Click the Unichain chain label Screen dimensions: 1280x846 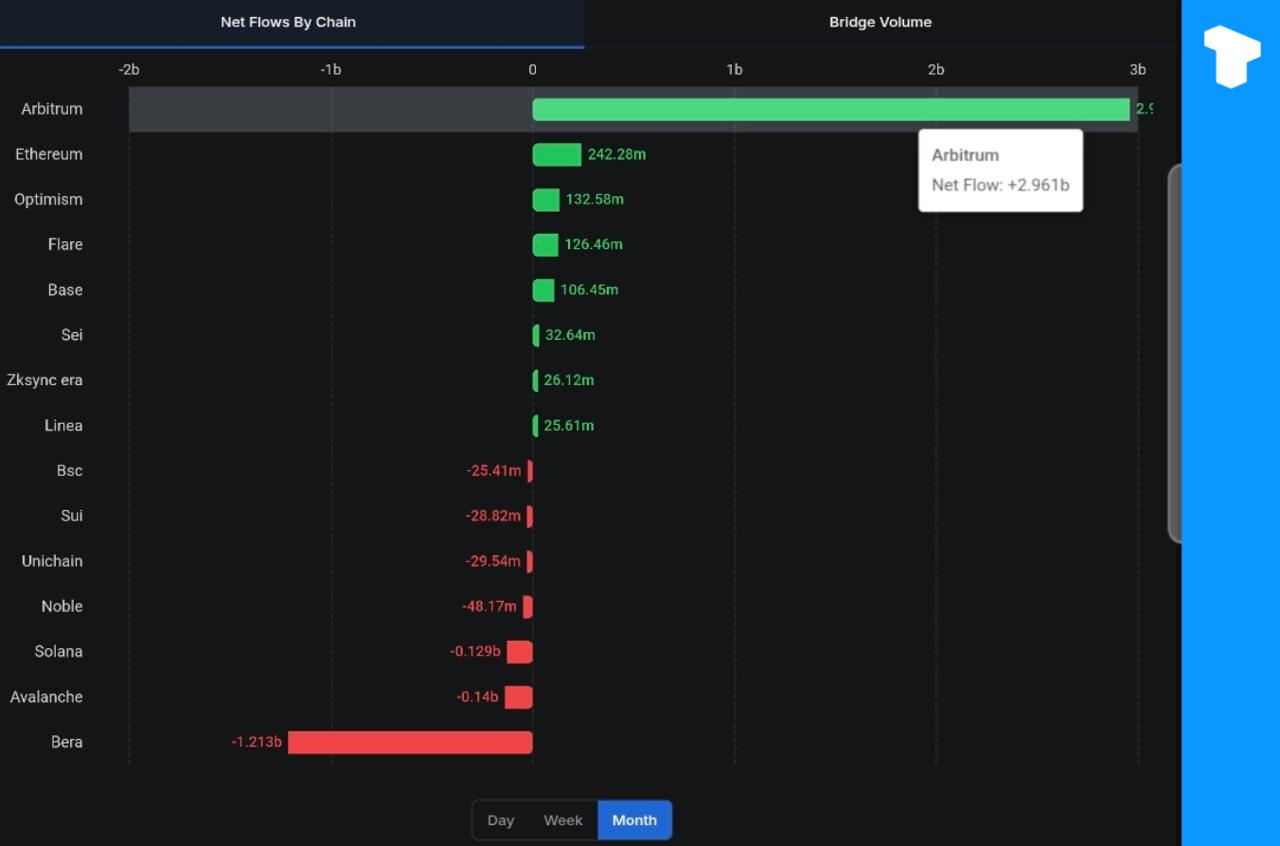tap(52, 561)
